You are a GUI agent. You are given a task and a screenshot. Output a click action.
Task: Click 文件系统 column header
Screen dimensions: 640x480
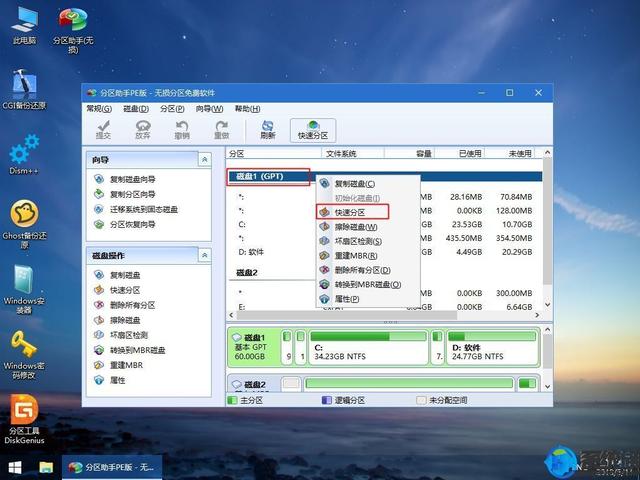(353, 153)
